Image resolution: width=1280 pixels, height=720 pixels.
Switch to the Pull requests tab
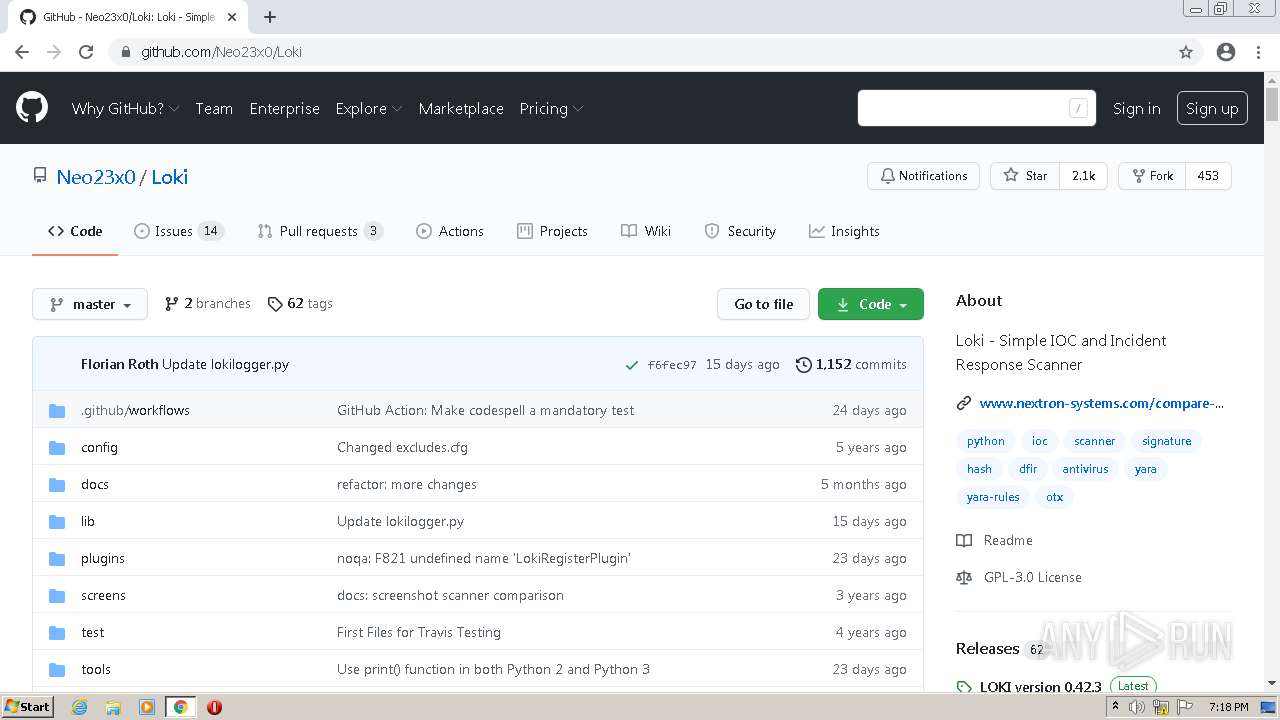[x=320, y=231]
